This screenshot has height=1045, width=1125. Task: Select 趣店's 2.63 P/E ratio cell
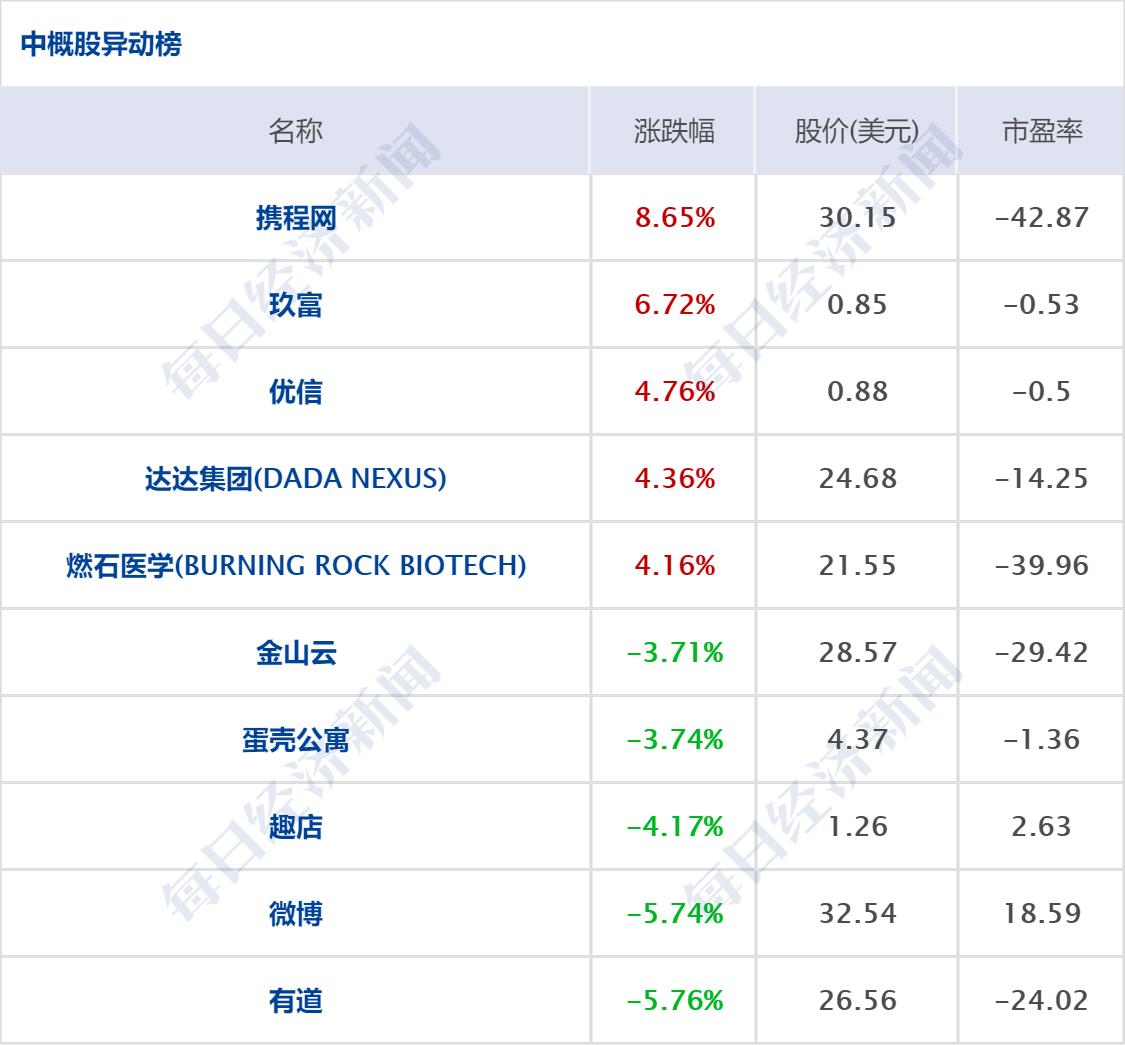[x=1042, y=827]
